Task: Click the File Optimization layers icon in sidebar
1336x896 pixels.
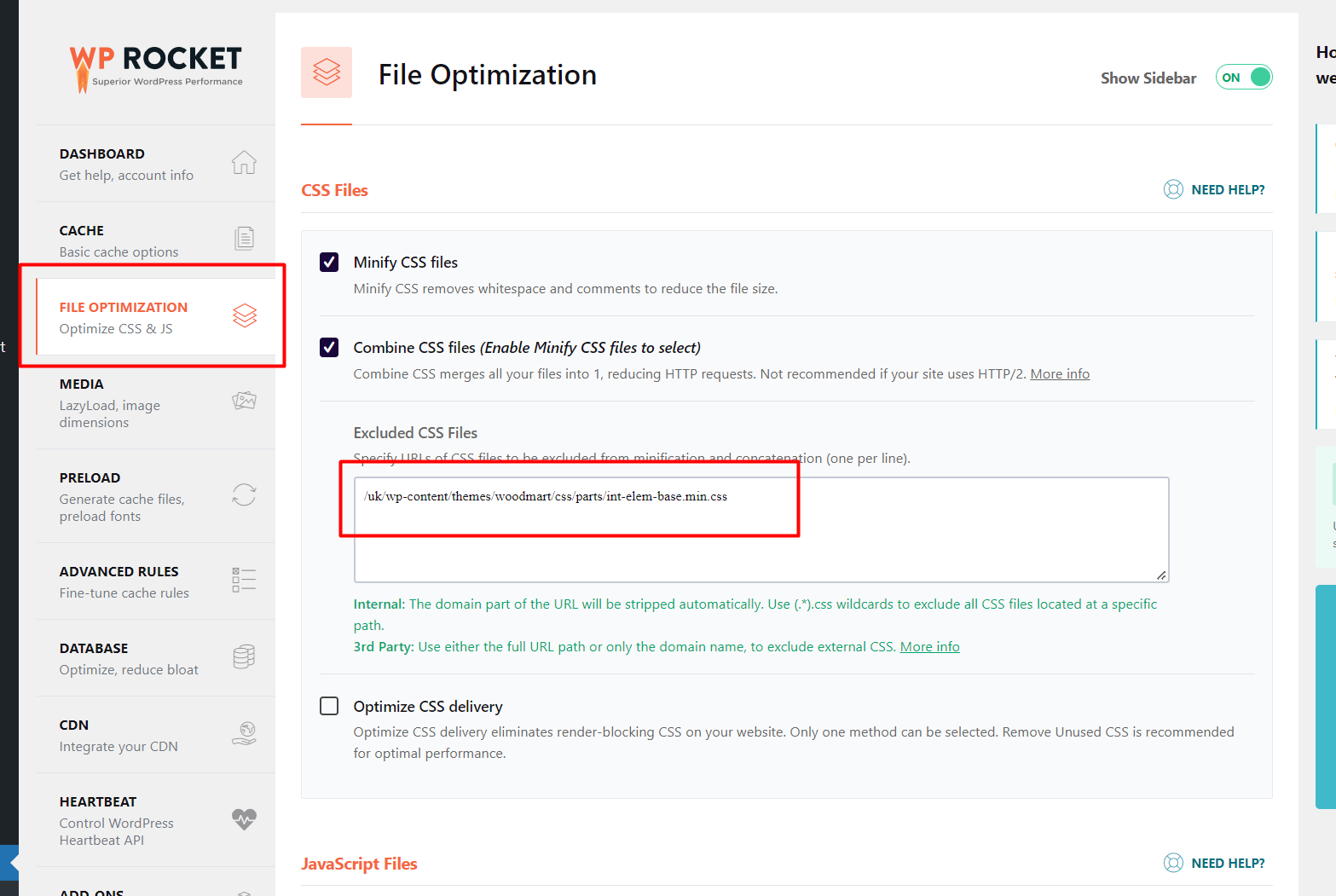Action: (x=245, y=315)
